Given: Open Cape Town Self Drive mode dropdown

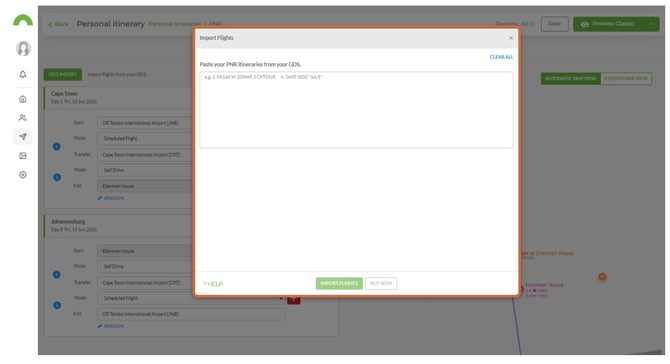Looking at the screenshot, I should 144,170.
